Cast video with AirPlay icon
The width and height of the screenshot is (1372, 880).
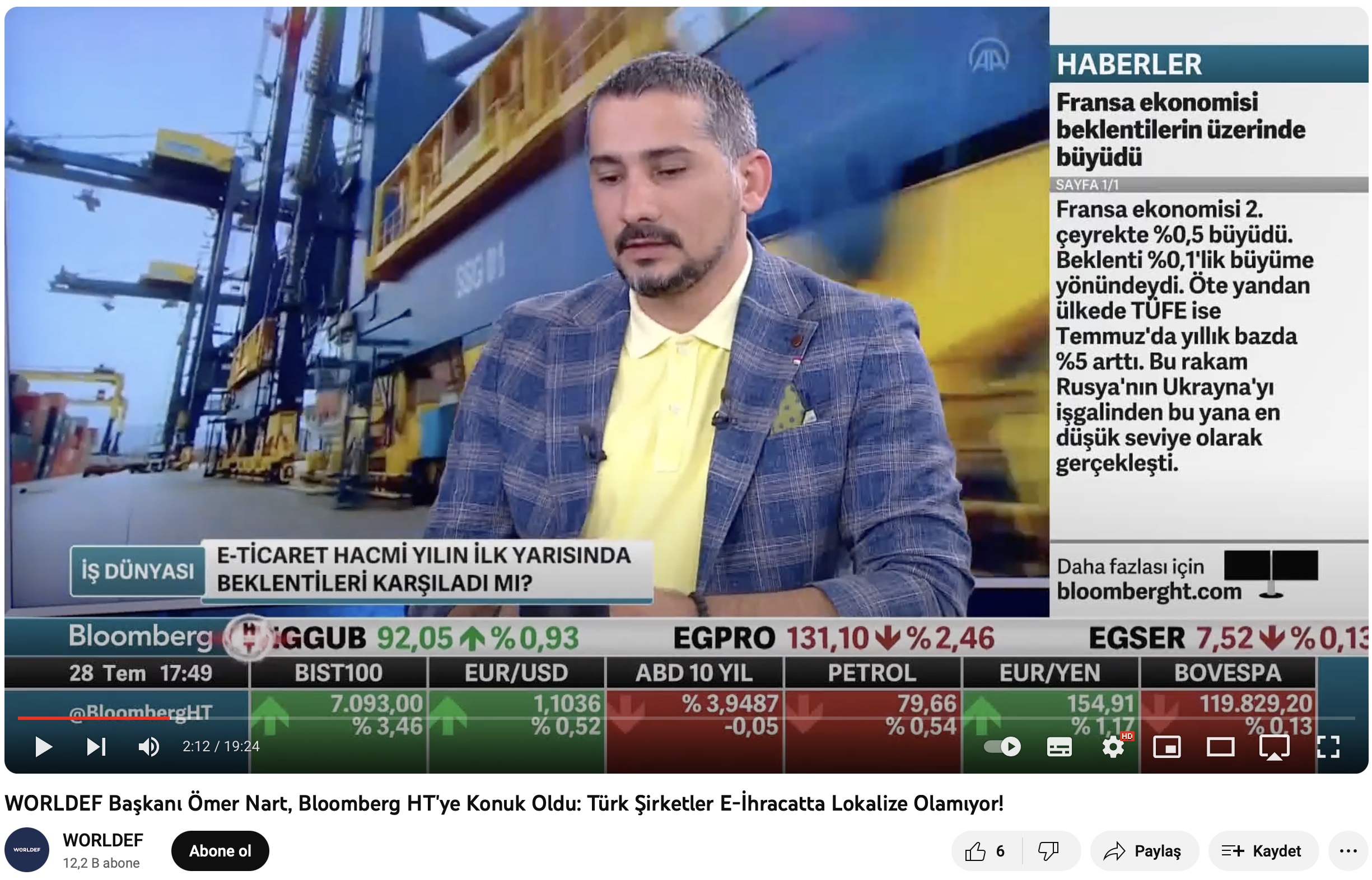tap(1274, 747)
